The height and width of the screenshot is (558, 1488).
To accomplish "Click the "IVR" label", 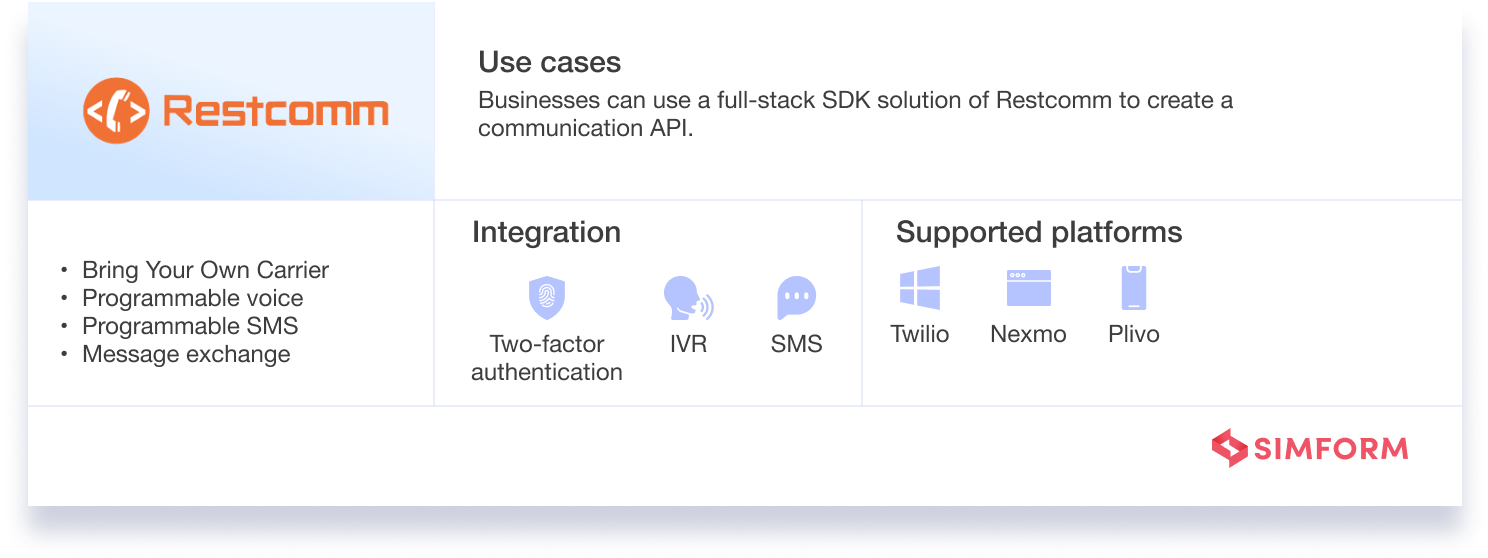I will tap(688, 344).
